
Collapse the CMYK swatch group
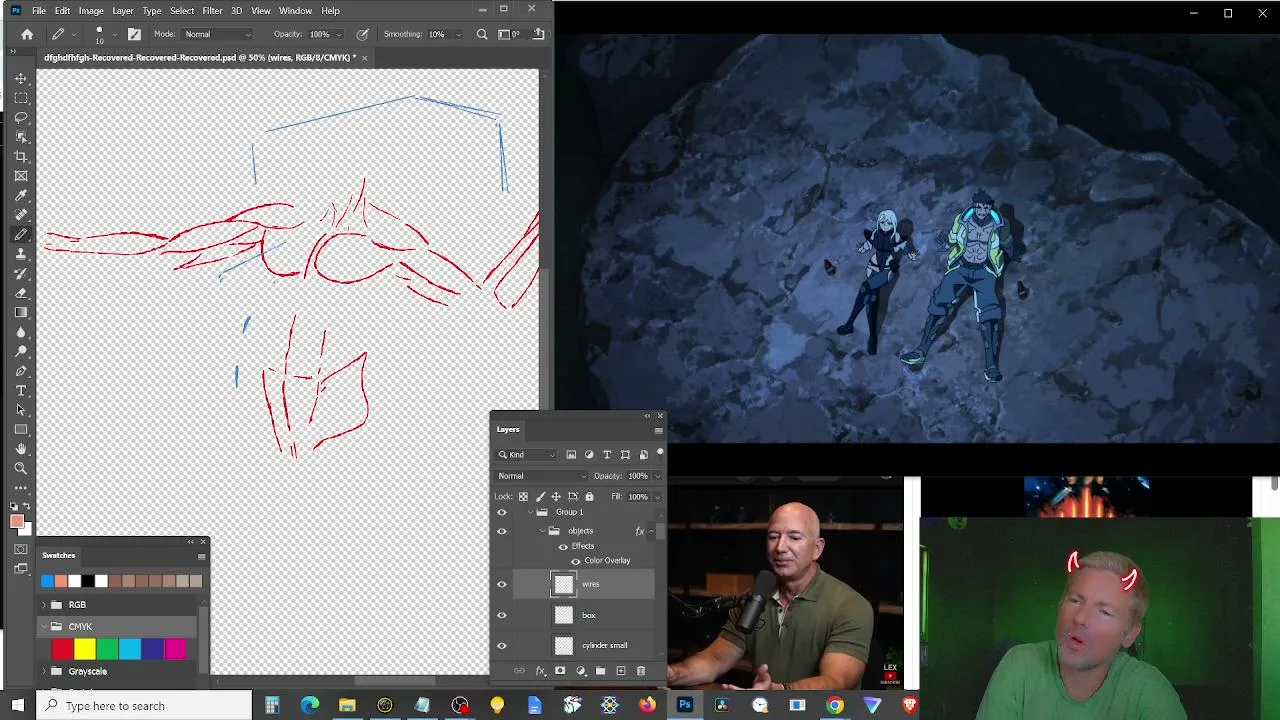pos(44,627)
